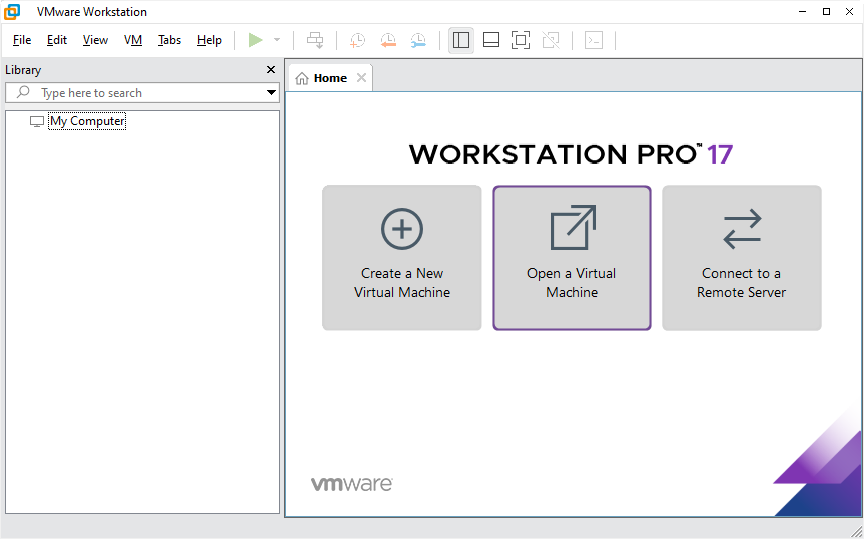Viewport: 864px width, 539px height.
Task: Click Open a Virtual Machine tile
Action: [572, 258]
